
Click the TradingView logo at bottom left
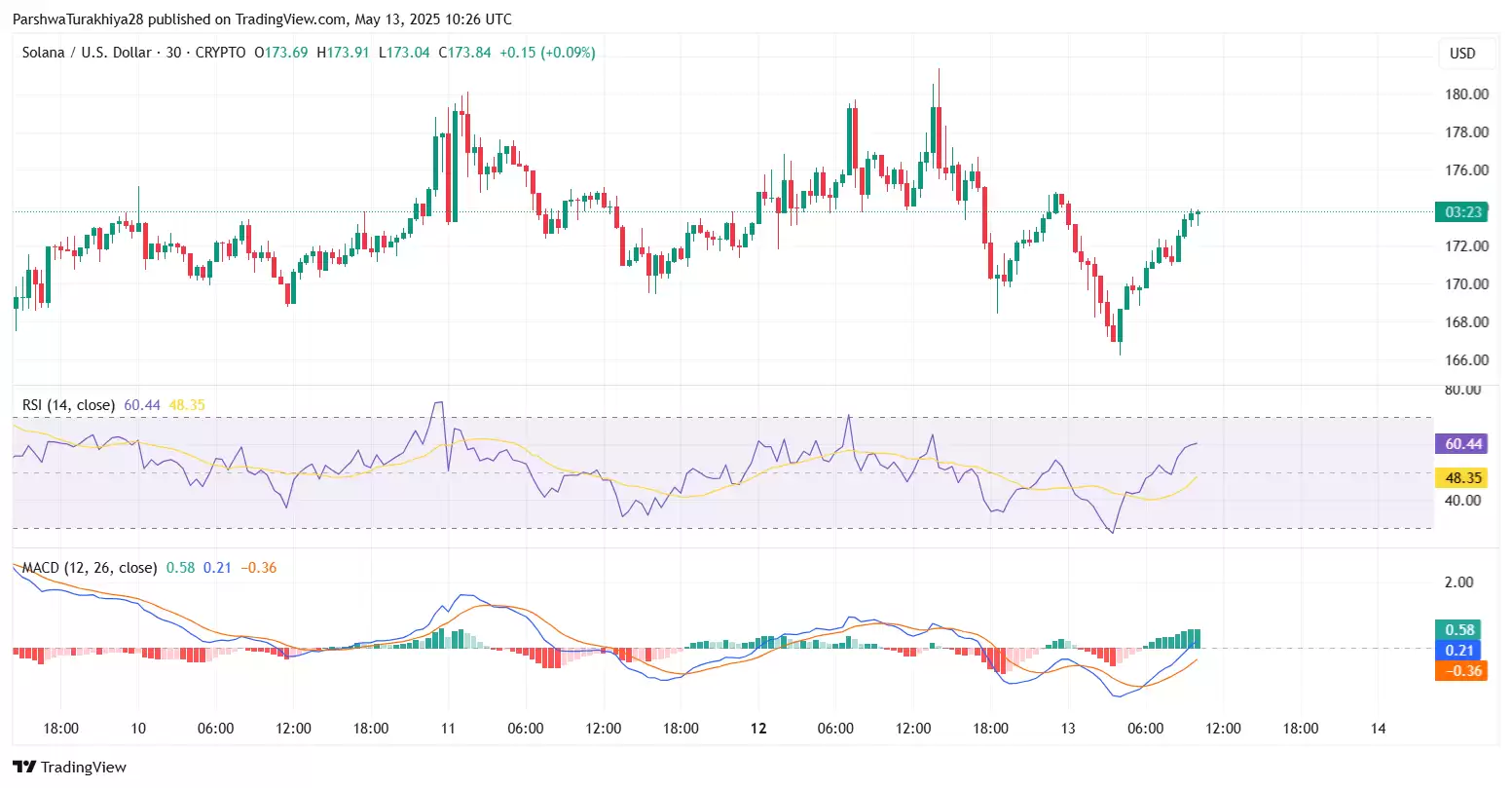pyautogui.click(x=69, y=767)
